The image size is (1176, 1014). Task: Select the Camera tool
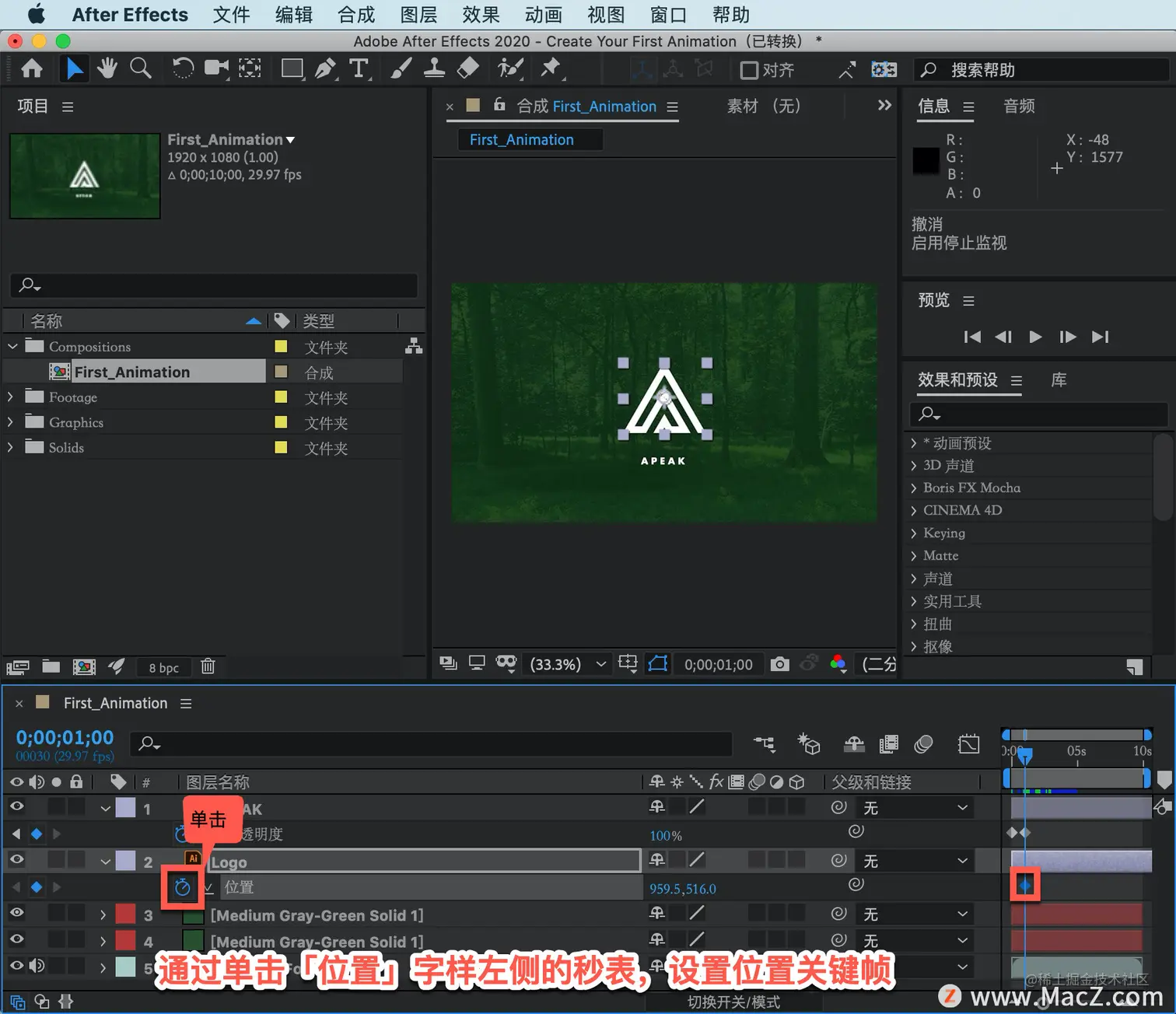(216, 69)
